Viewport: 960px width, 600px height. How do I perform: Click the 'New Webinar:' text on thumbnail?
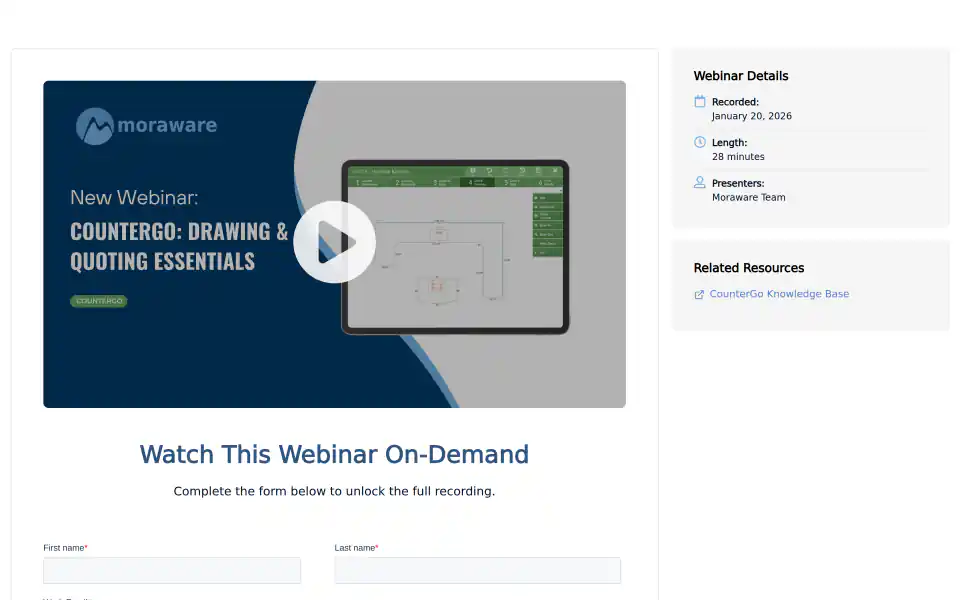(134, 198)
